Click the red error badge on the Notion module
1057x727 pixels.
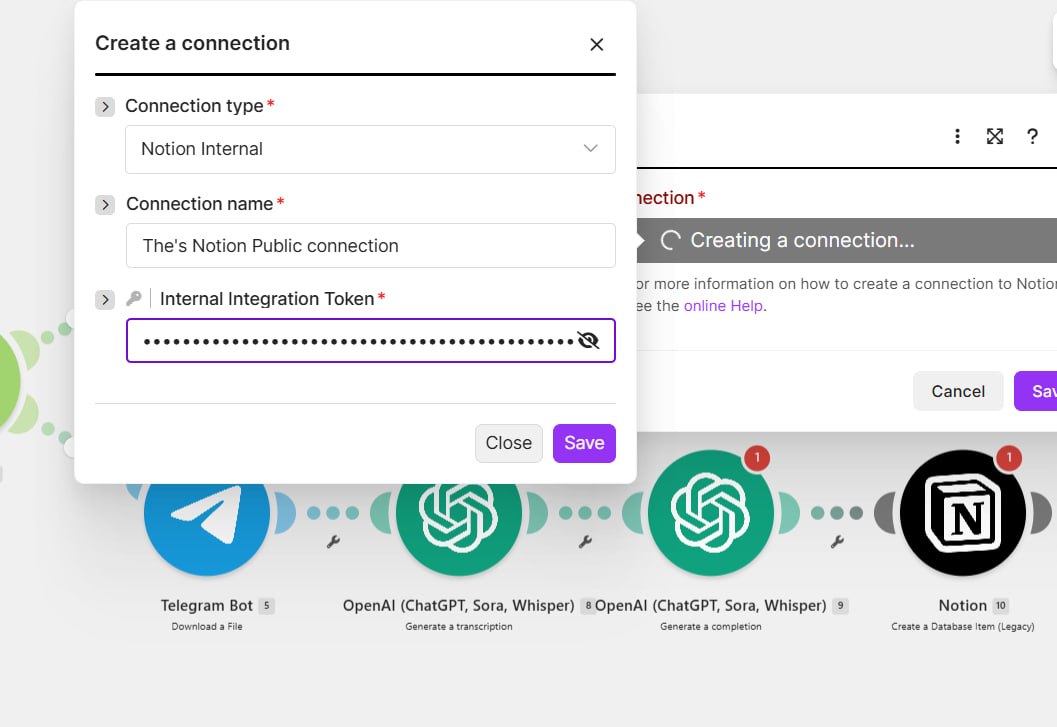tap(1008, 458)
